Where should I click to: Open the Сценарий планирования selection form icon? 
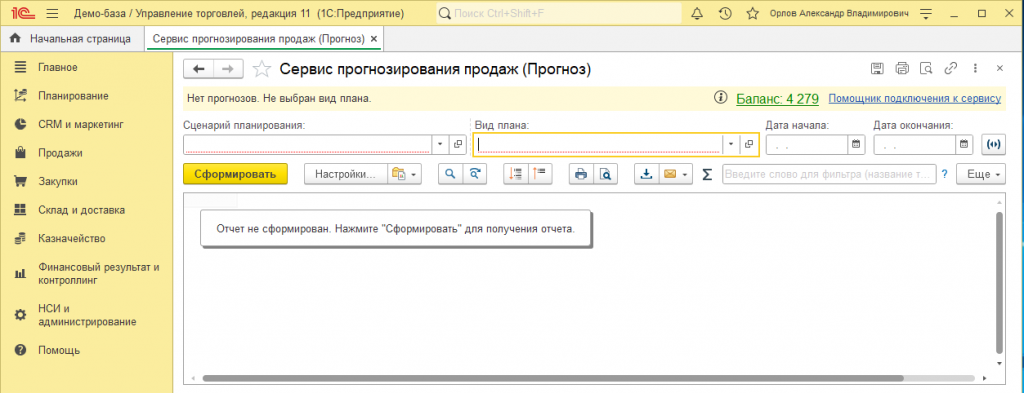(458, 144)
